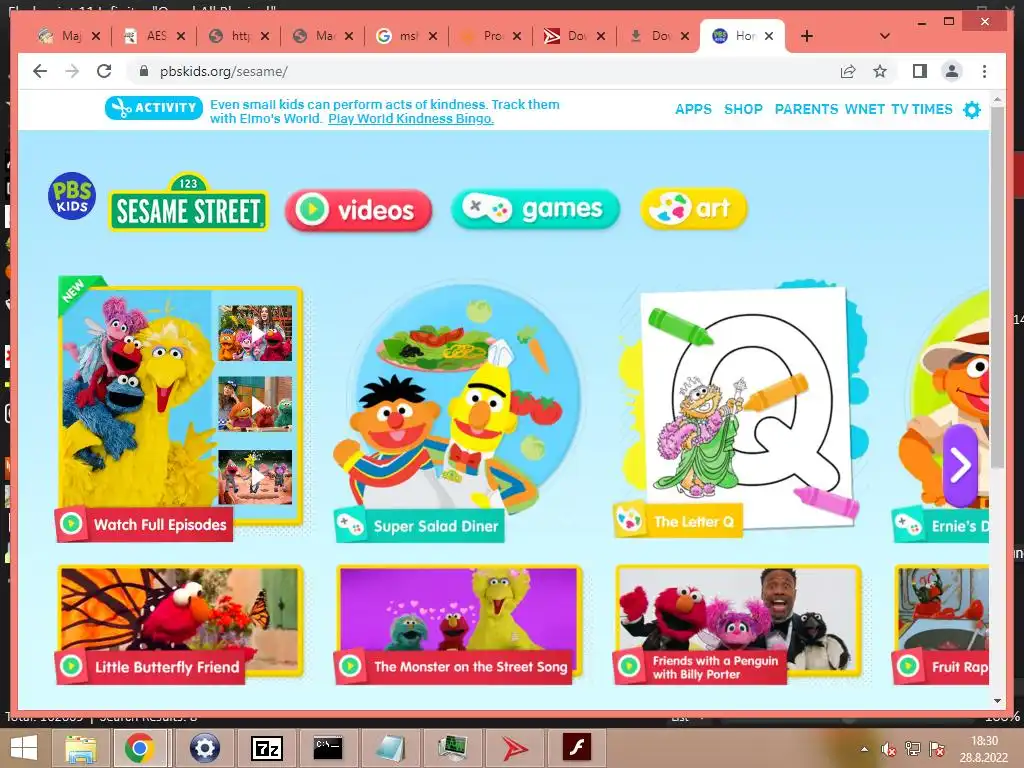The height and width of the screenshot is (768, 1024).
Task: Open a new browser tab
Action: coord(807,36)
